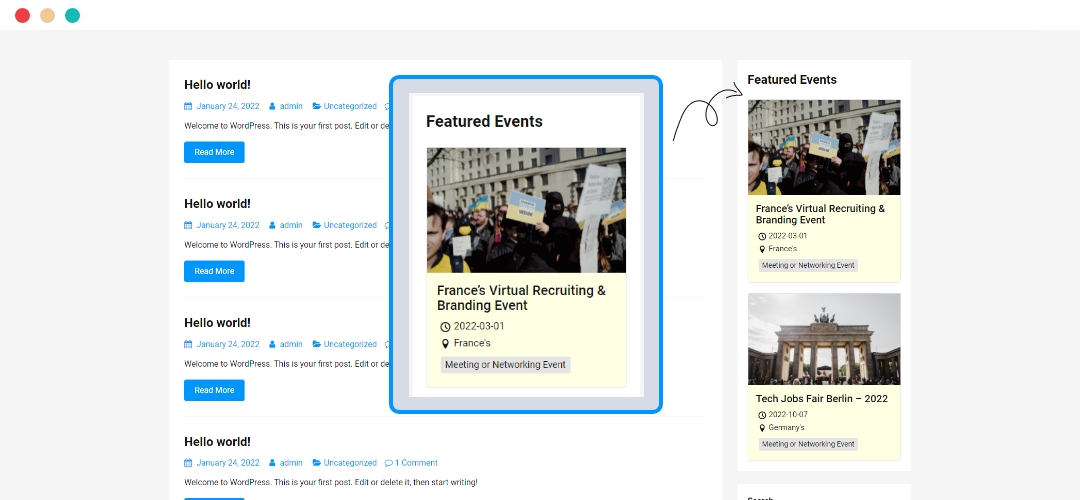This screenshot has width=1080, height=500.
Task: Click the comment bubble icon near '1 Comment'
Action: (x=389, y=463)
